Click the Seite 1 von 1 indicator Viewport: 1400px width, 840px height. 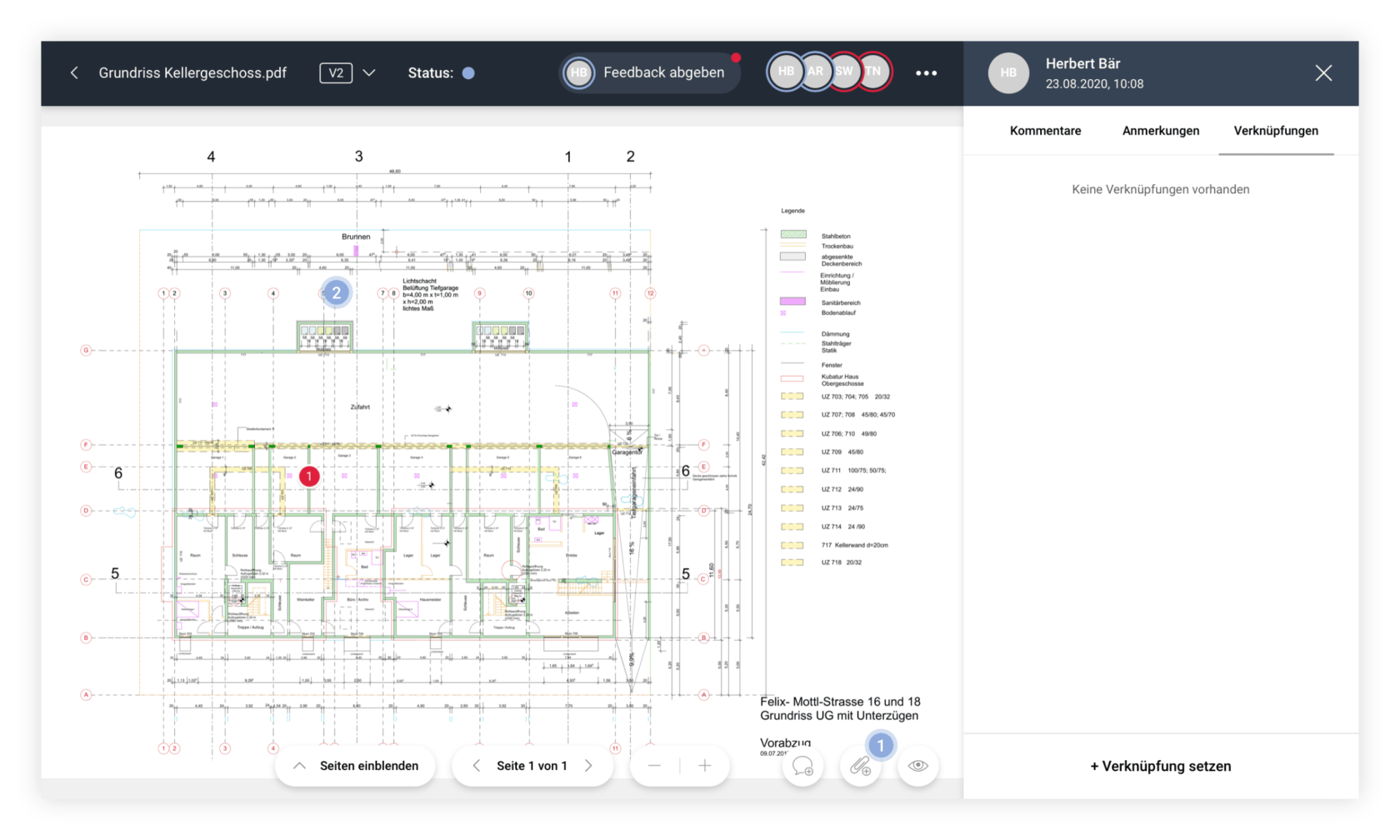[x=532, y=766]
